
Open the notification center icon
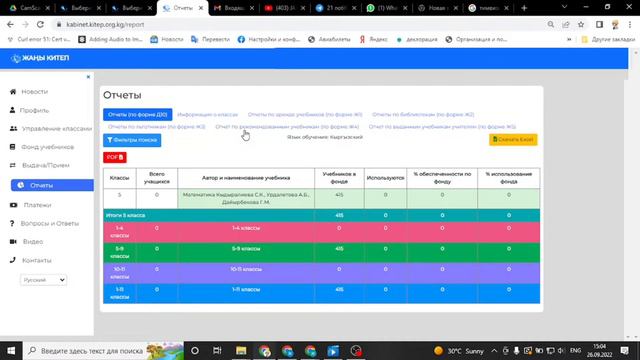click(x=624, y=351)
